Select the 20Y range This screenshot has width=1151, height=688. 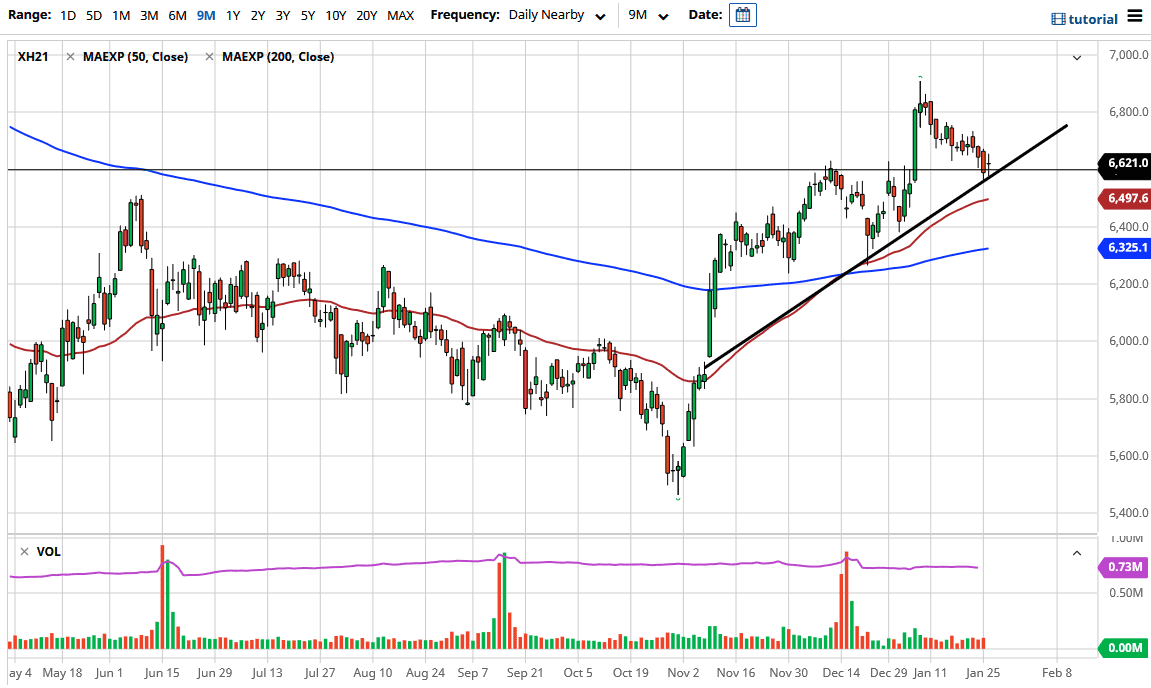tap(366, 15)
